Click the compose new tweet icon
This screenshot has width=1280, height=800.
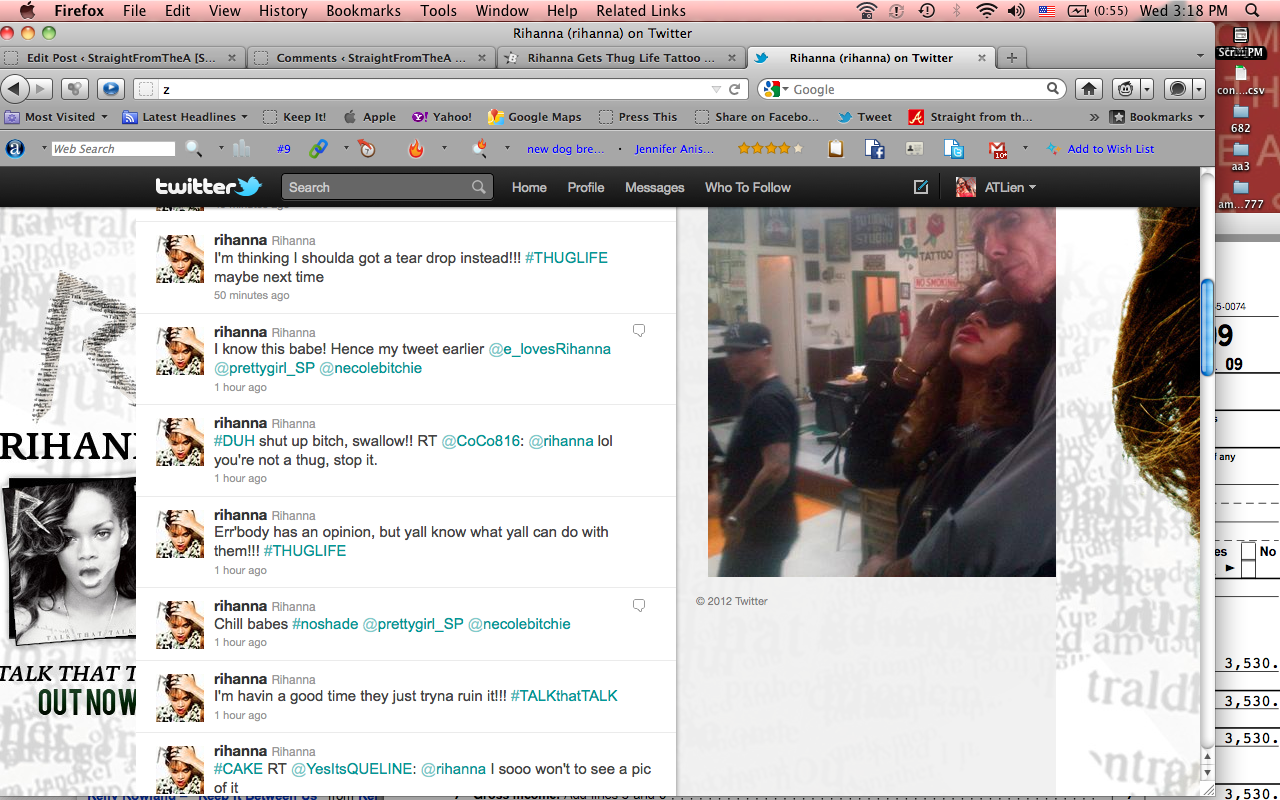click(921, 187)
